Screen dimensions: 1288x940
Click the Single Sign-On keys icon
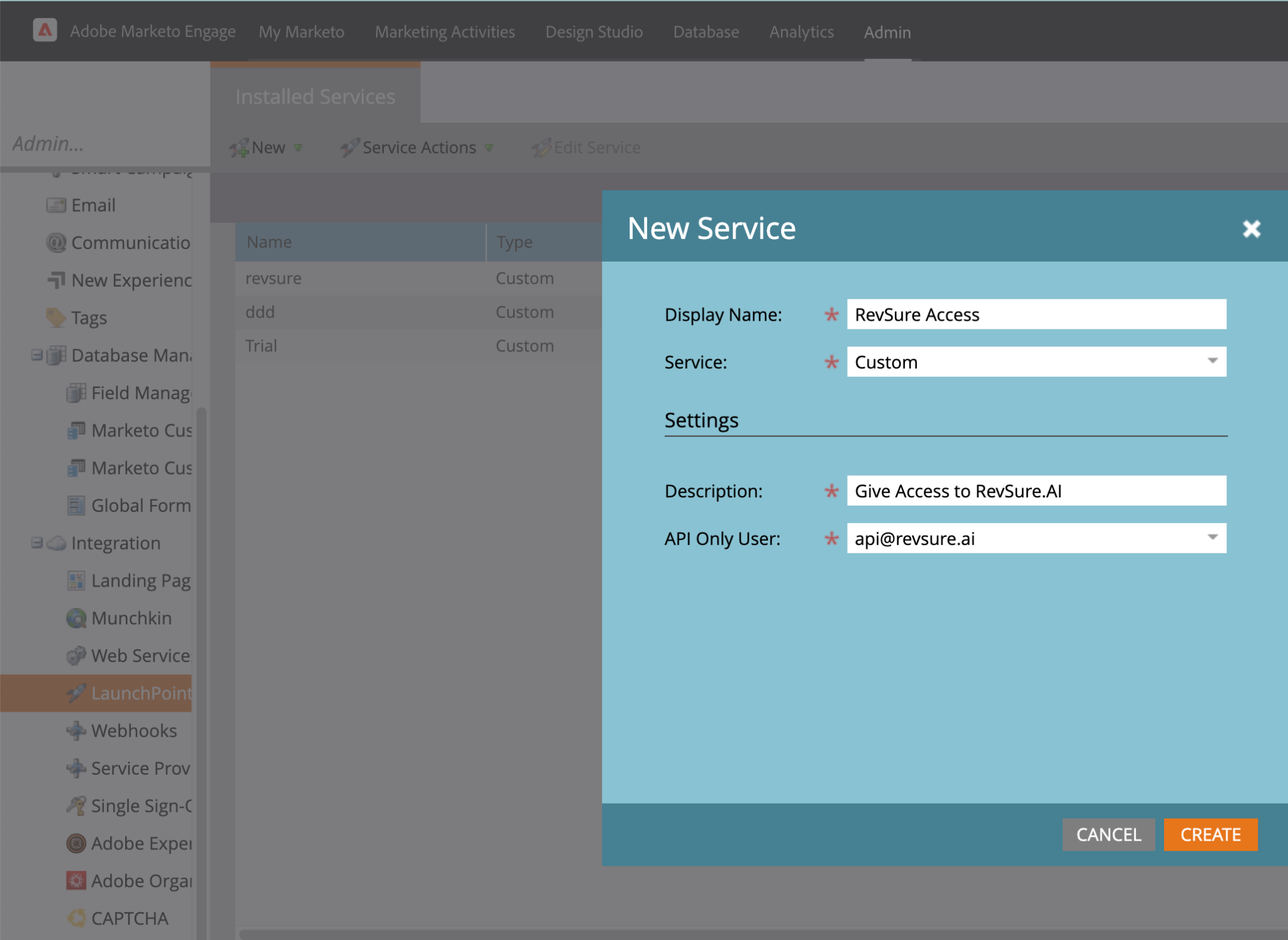pyautogui.click(x=76, y=805)
